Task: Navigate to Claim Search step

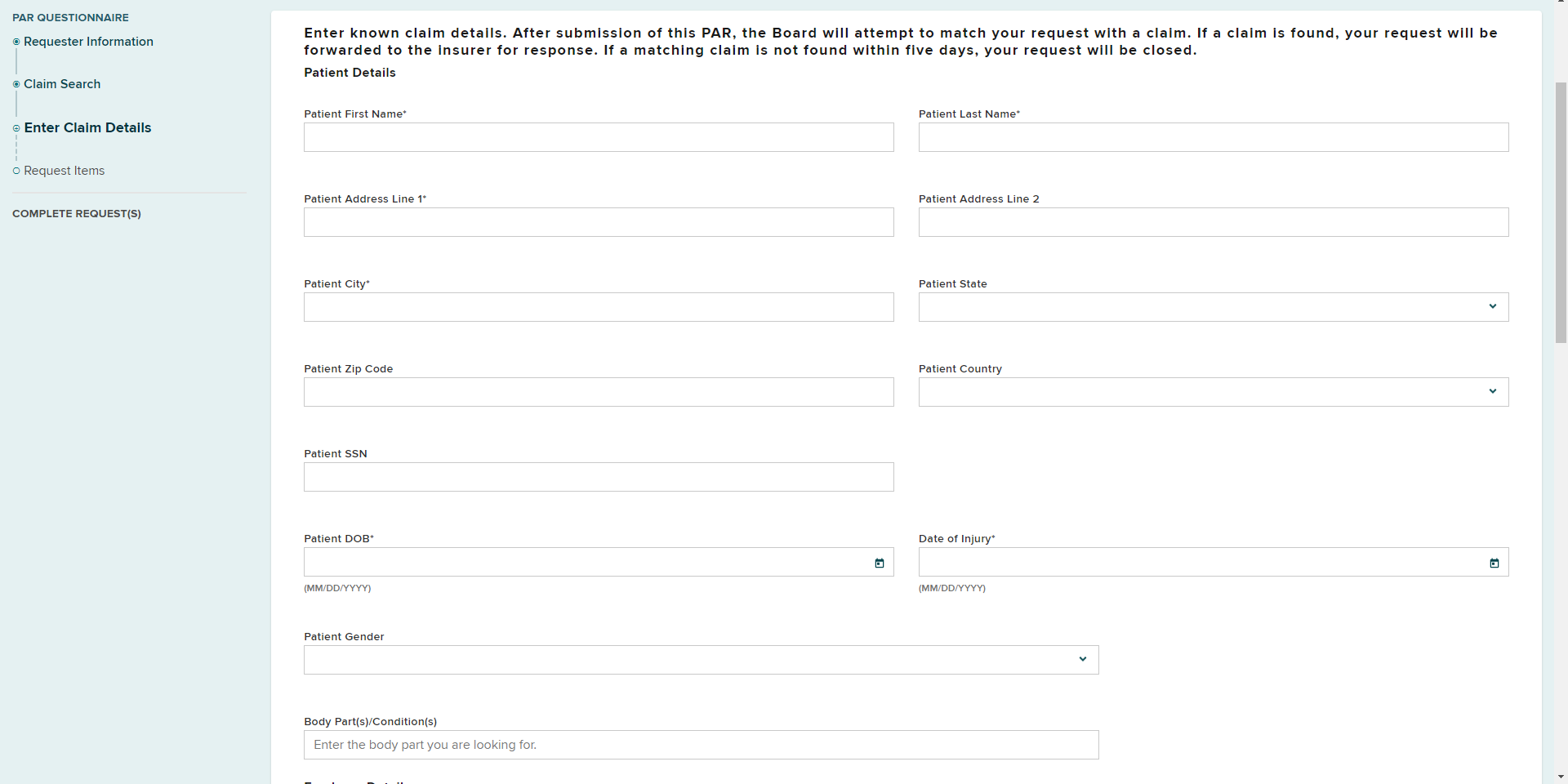Action: tap(62, 84)
